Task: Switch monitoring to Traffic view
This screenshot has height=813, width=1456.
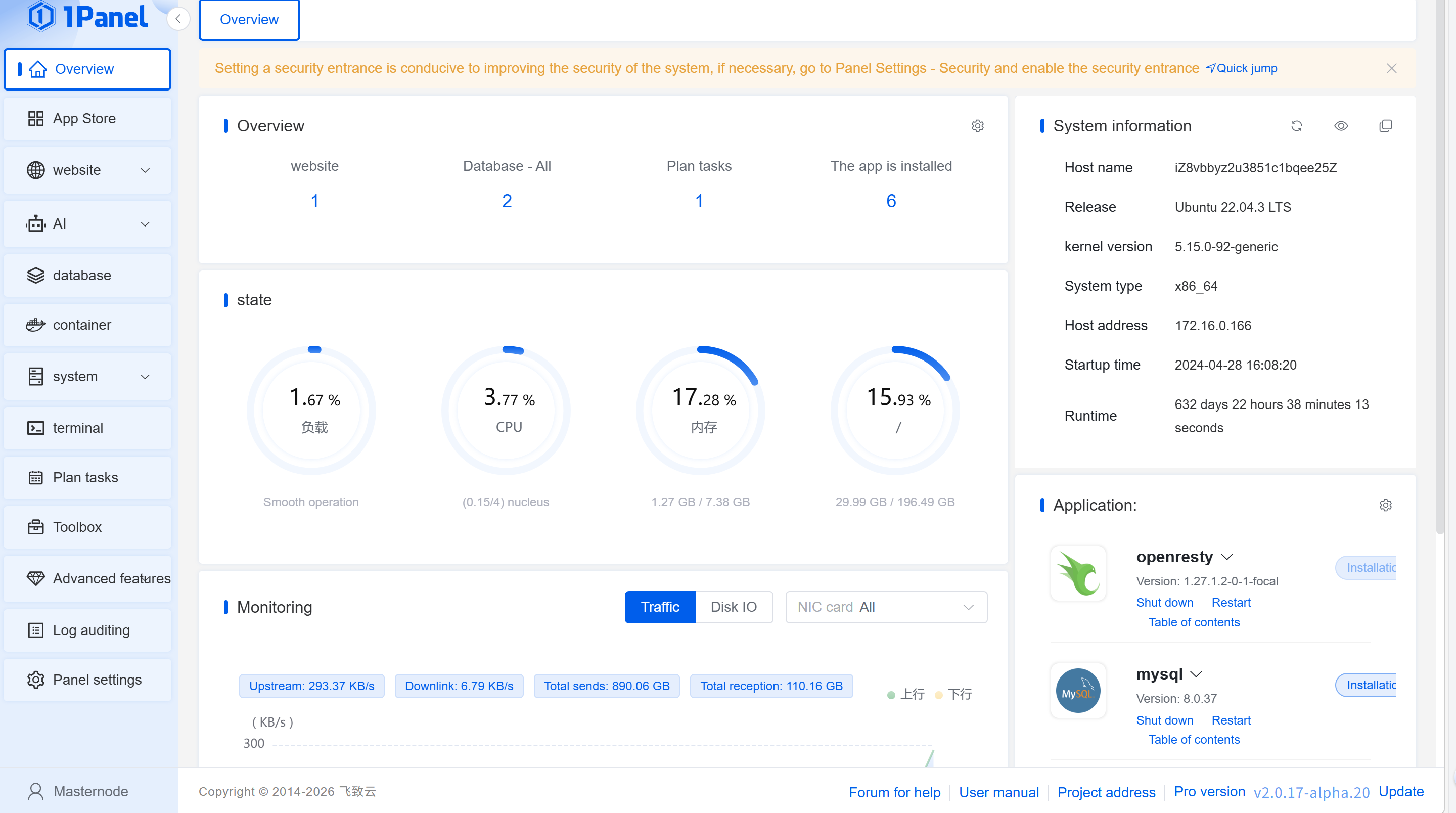Action: 660,607
